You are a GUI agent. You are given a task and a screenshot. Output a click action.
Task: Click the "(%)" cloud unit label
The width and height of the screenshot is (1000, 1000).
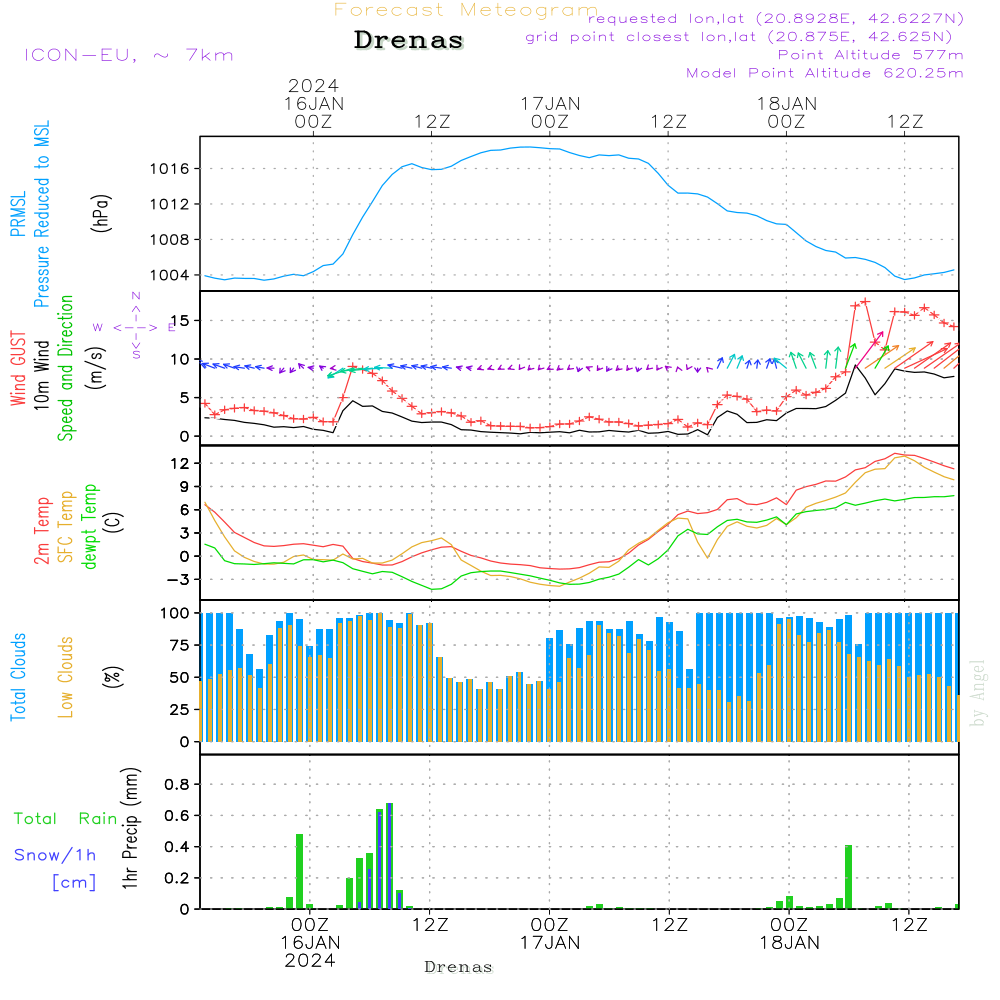(112, 677)
